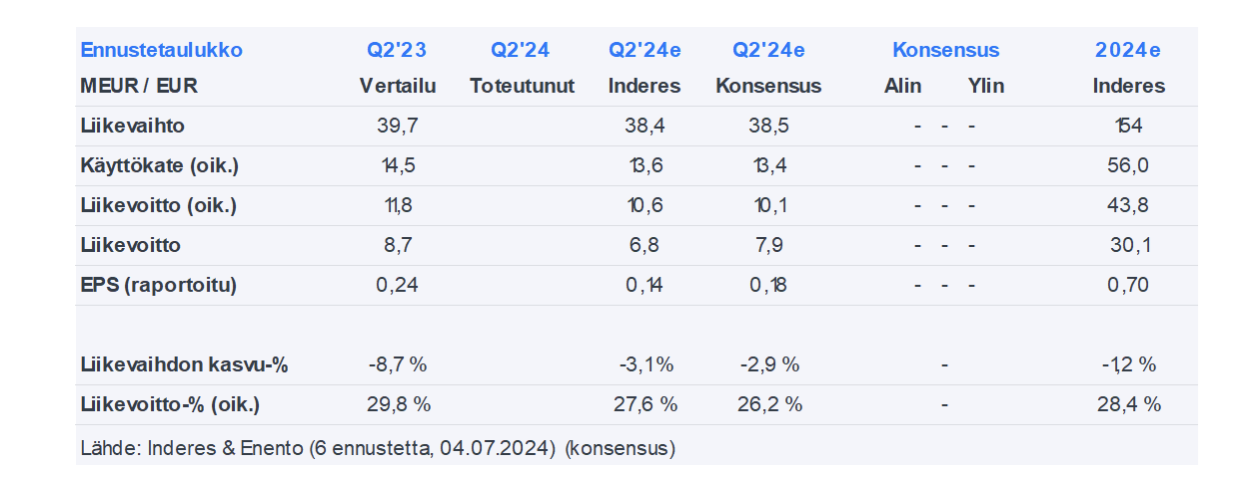Click the Toteutunut column subheader

coord(522,86)
